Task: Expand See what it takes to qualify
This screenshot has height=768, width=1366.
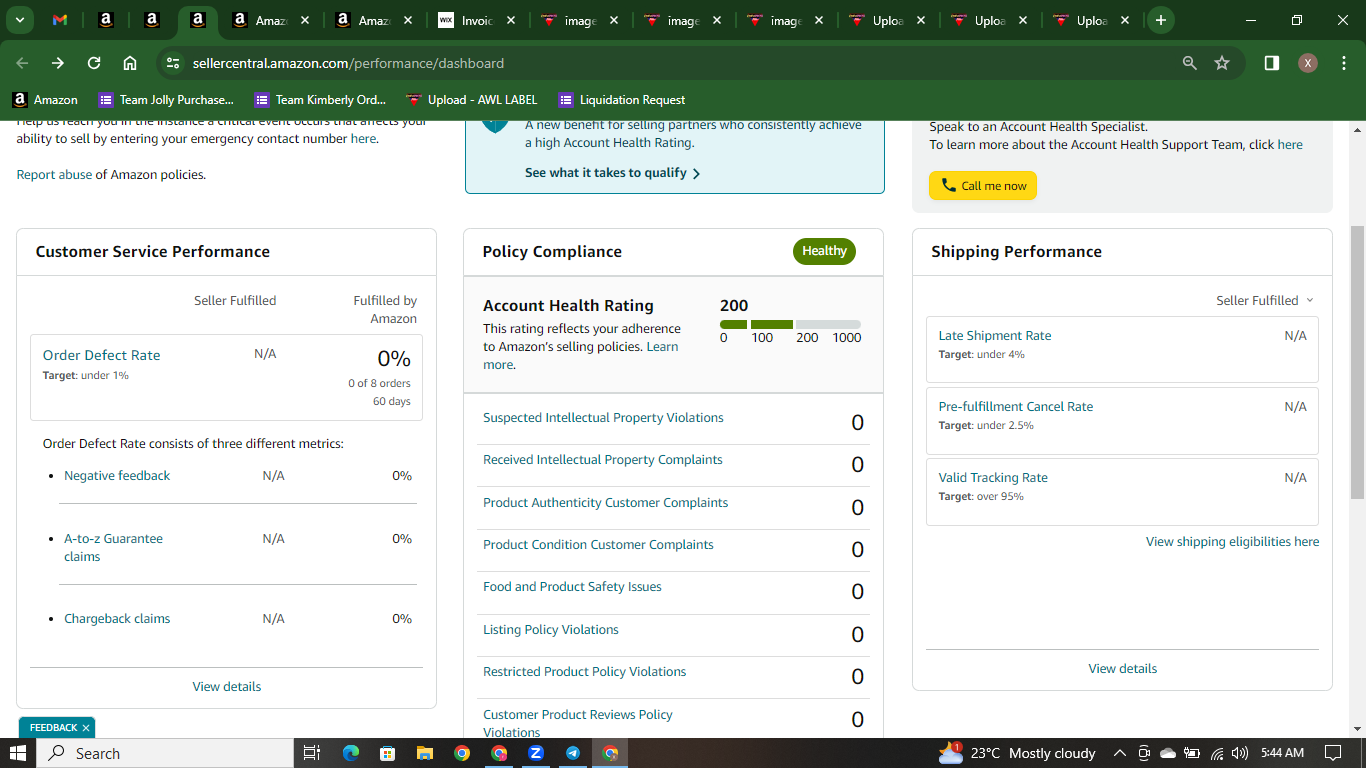Action: 612,173
